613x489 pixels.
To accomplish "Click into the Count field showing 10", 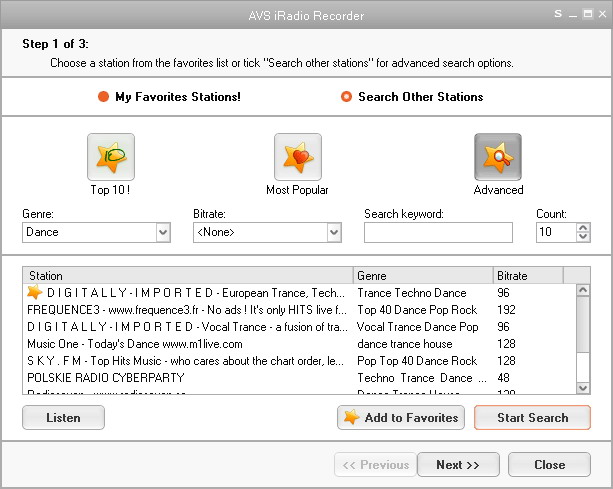I will (x=556, y=233).
